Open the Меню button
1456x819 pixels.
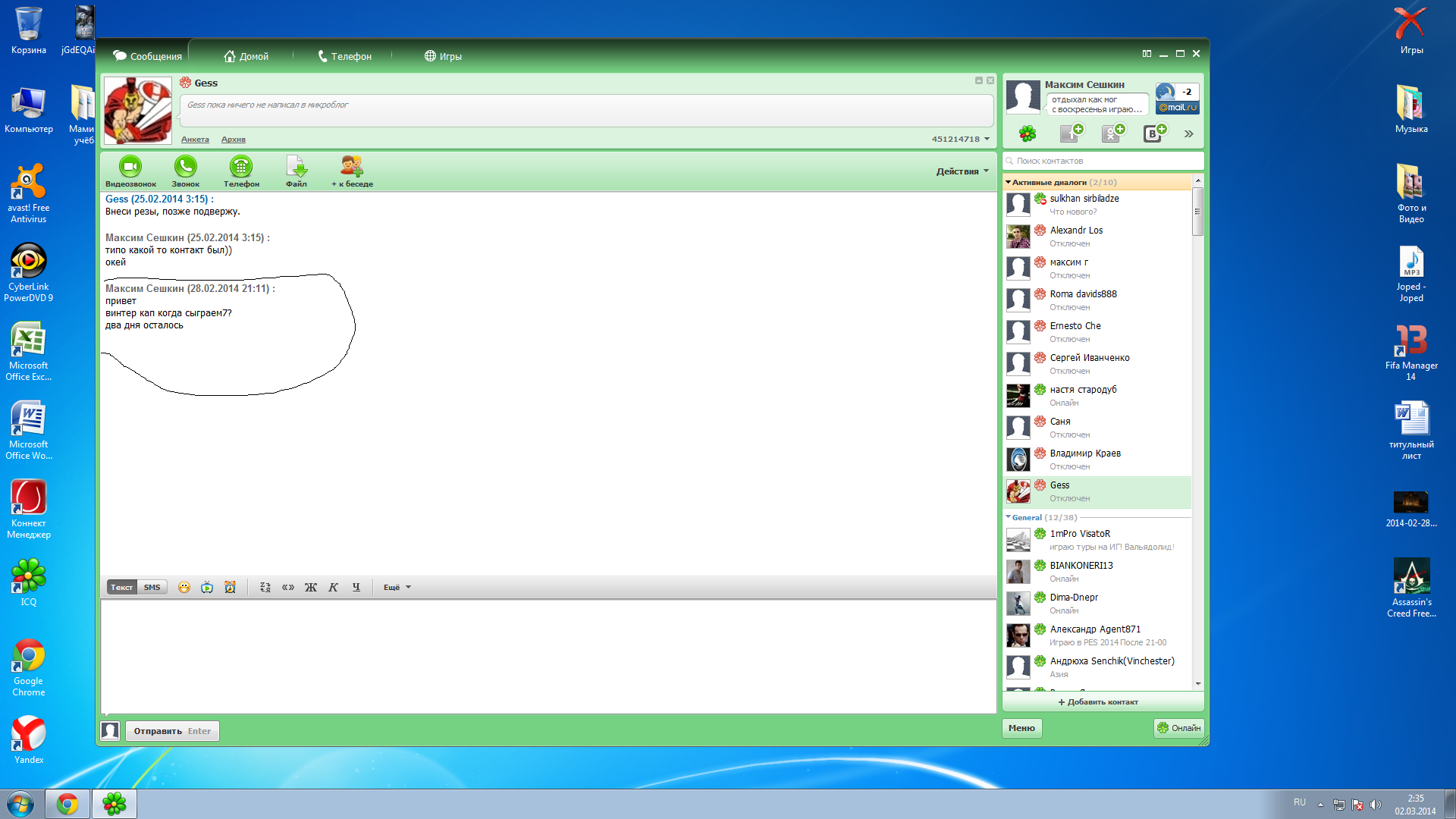pos(1021,728)
